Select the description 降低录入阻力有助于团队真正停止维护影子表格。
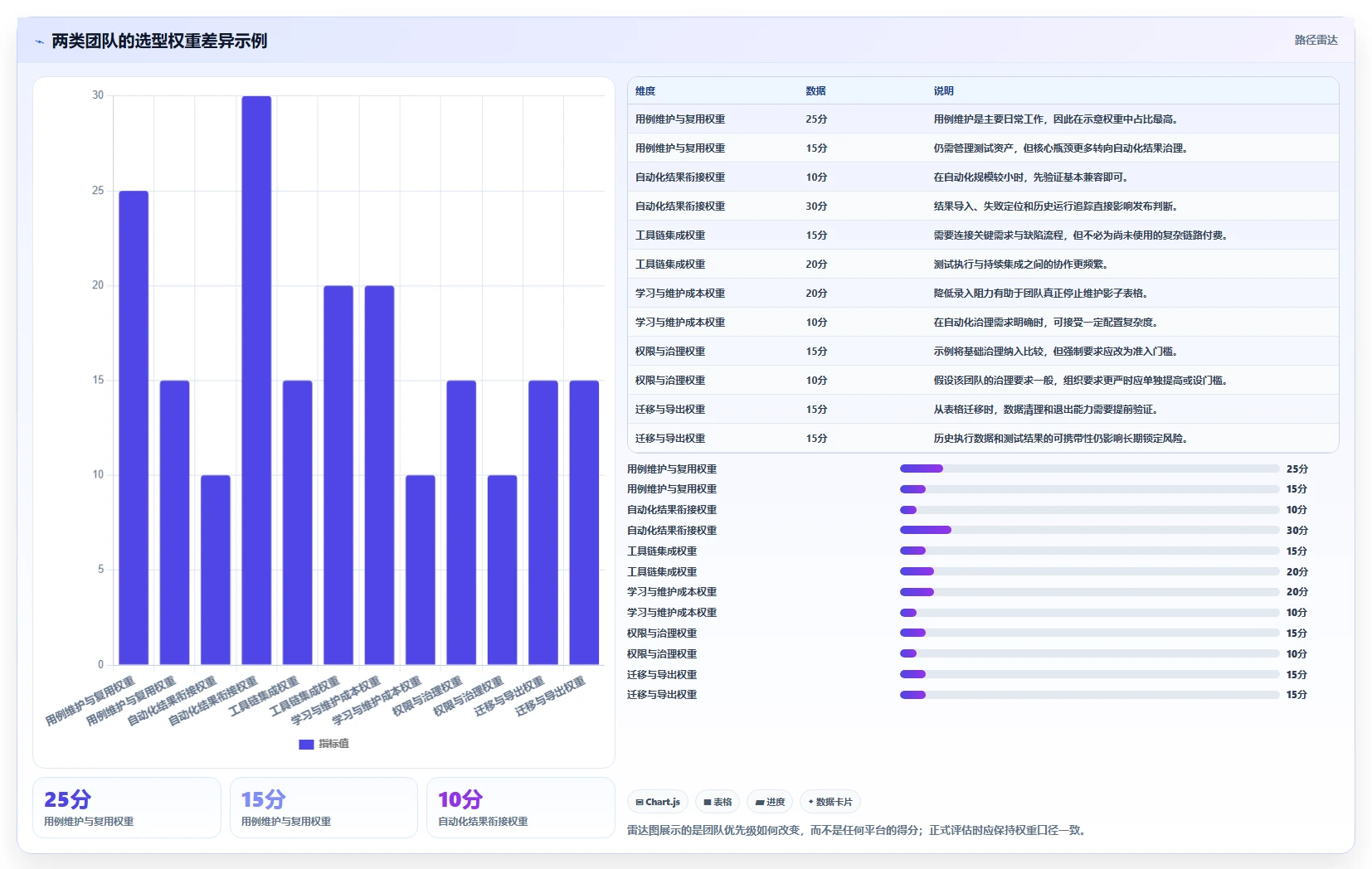The height and width of the screenshot is (869, 1372). tap(1043, 294)
